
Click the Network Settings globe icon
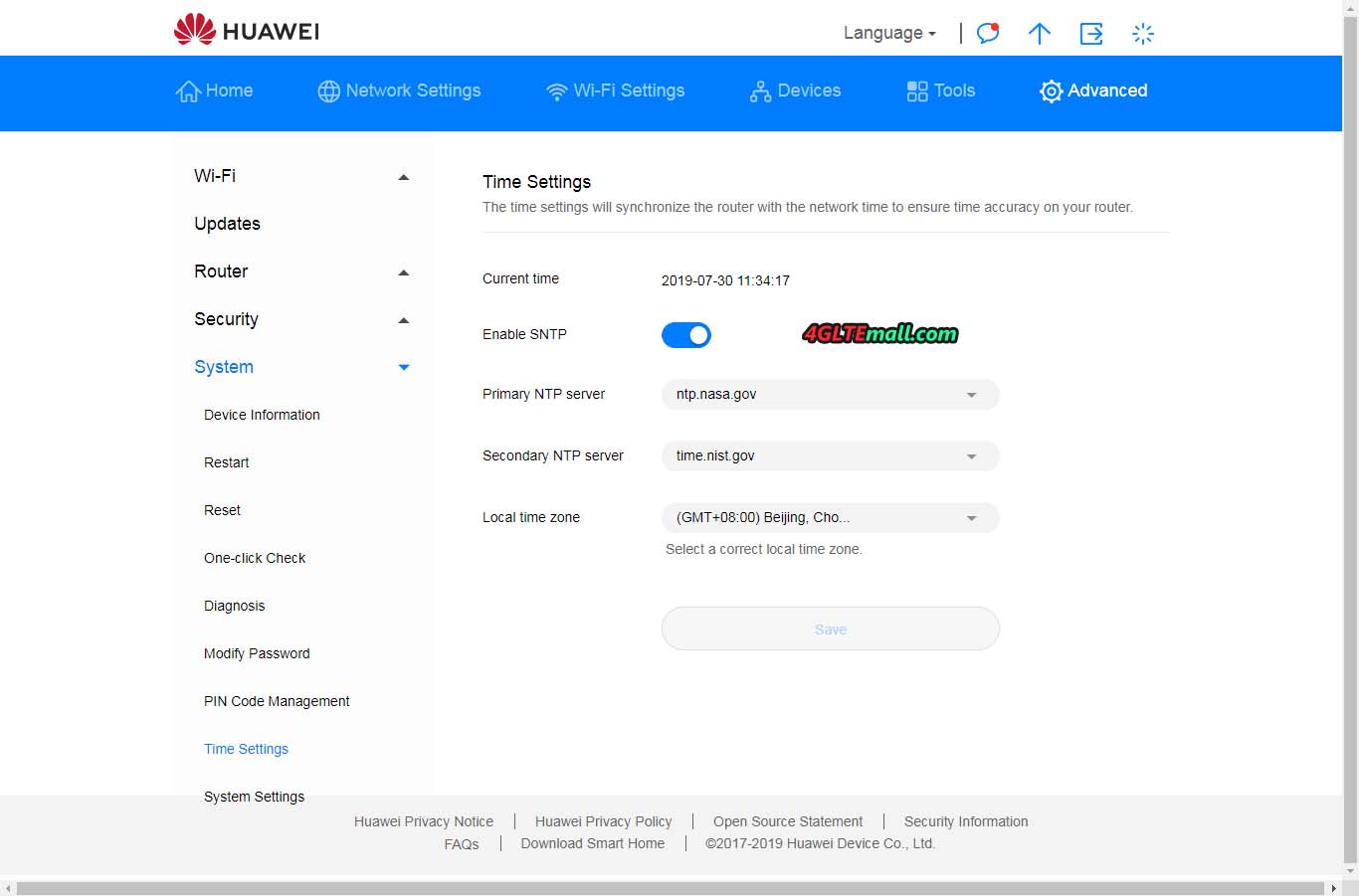coord(328,91)
